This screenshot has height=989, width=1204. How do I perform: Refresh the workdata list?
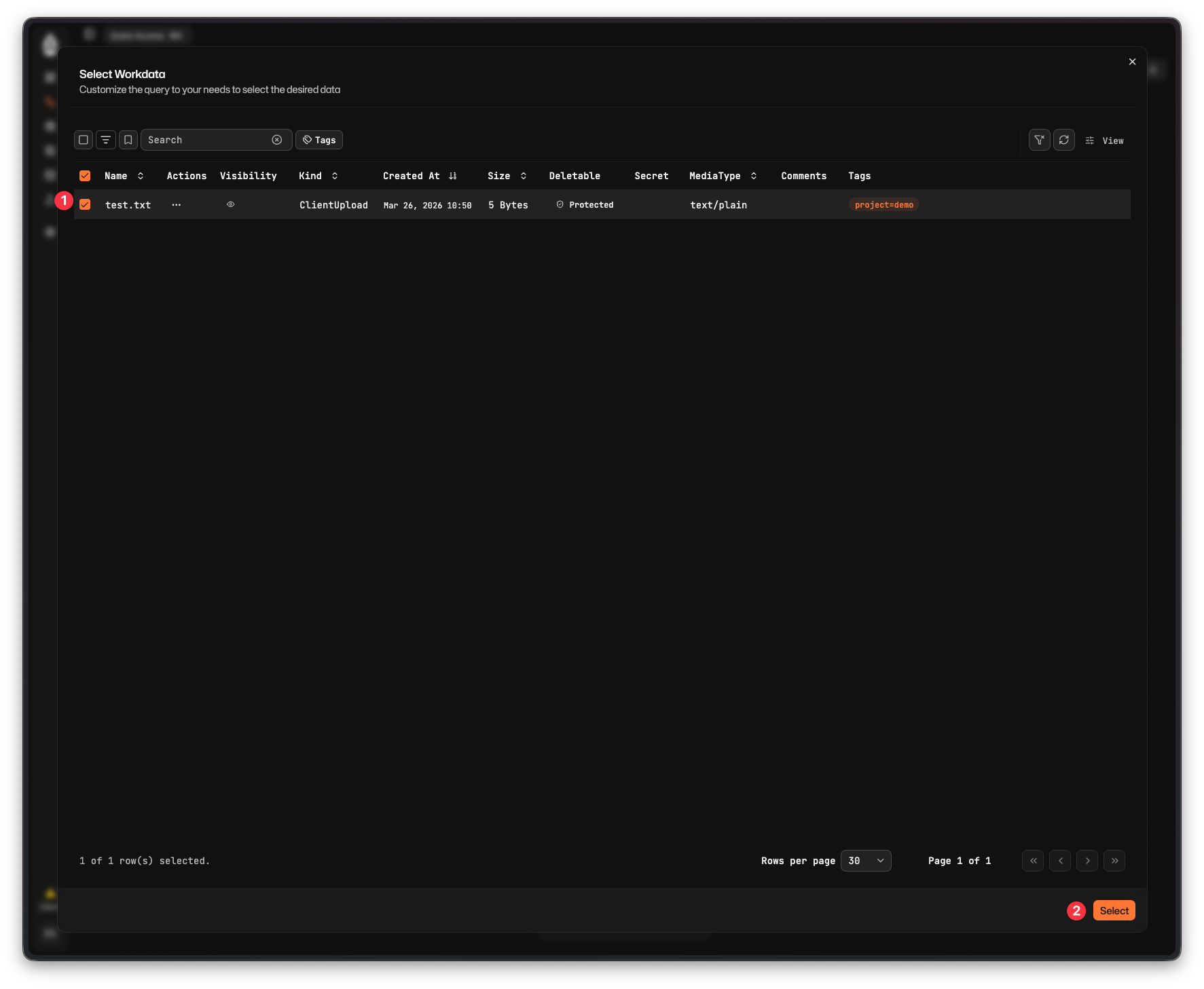pos(1063,140)
